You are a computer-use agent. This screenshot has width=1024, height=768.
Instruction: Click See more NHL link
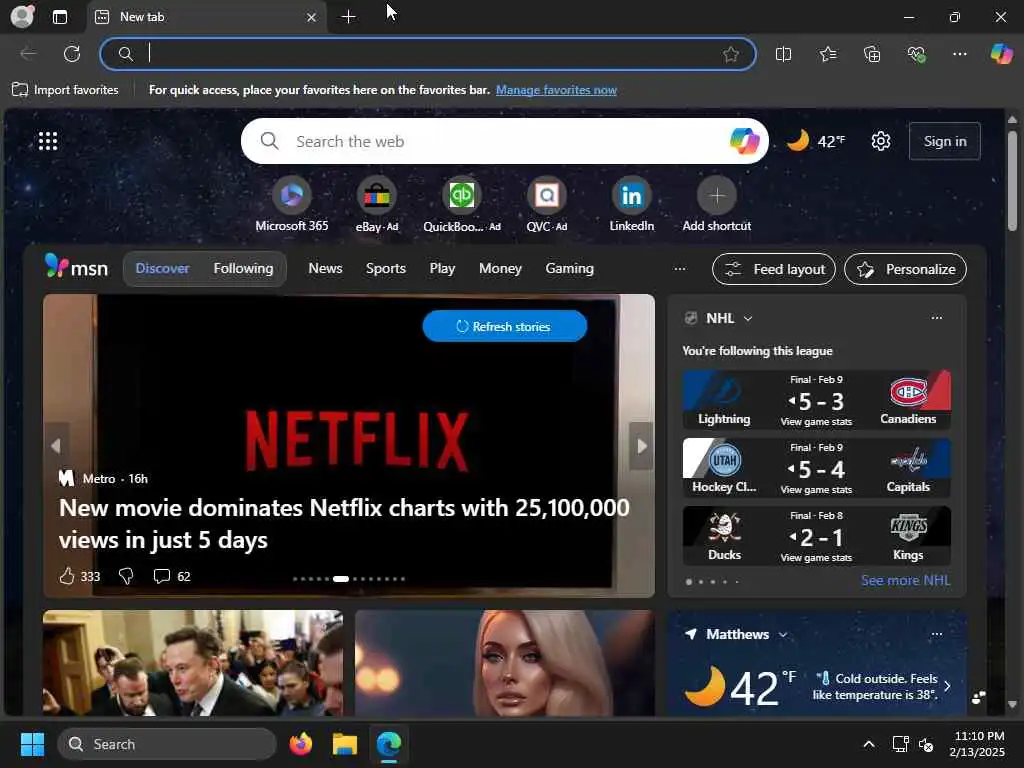[905, 581]
